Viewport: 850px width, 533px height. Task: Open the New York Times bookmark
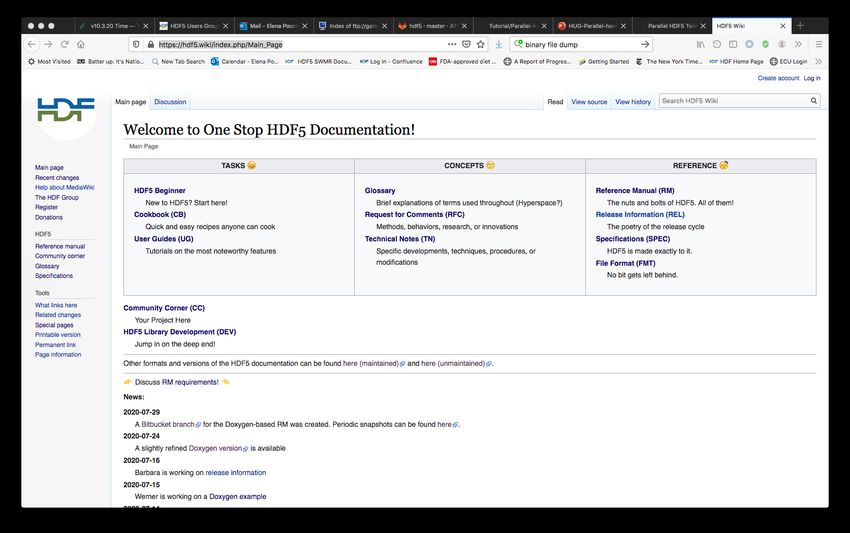(x=669, y=62)
